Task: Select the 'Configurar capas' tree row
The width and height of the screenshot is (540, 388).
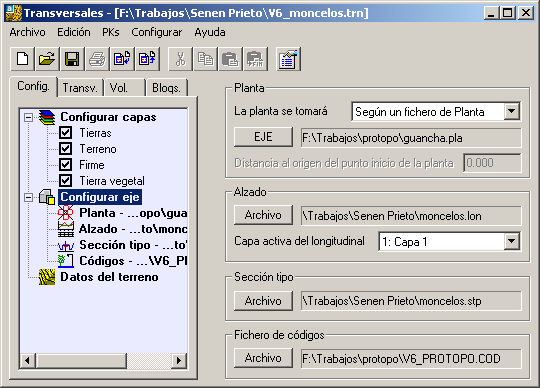Action: (108, 117)
